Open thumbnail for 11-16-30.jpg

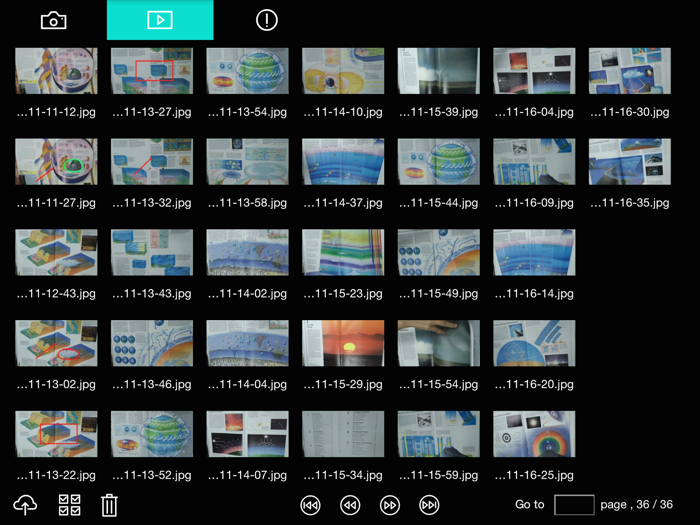click(630, 71)
